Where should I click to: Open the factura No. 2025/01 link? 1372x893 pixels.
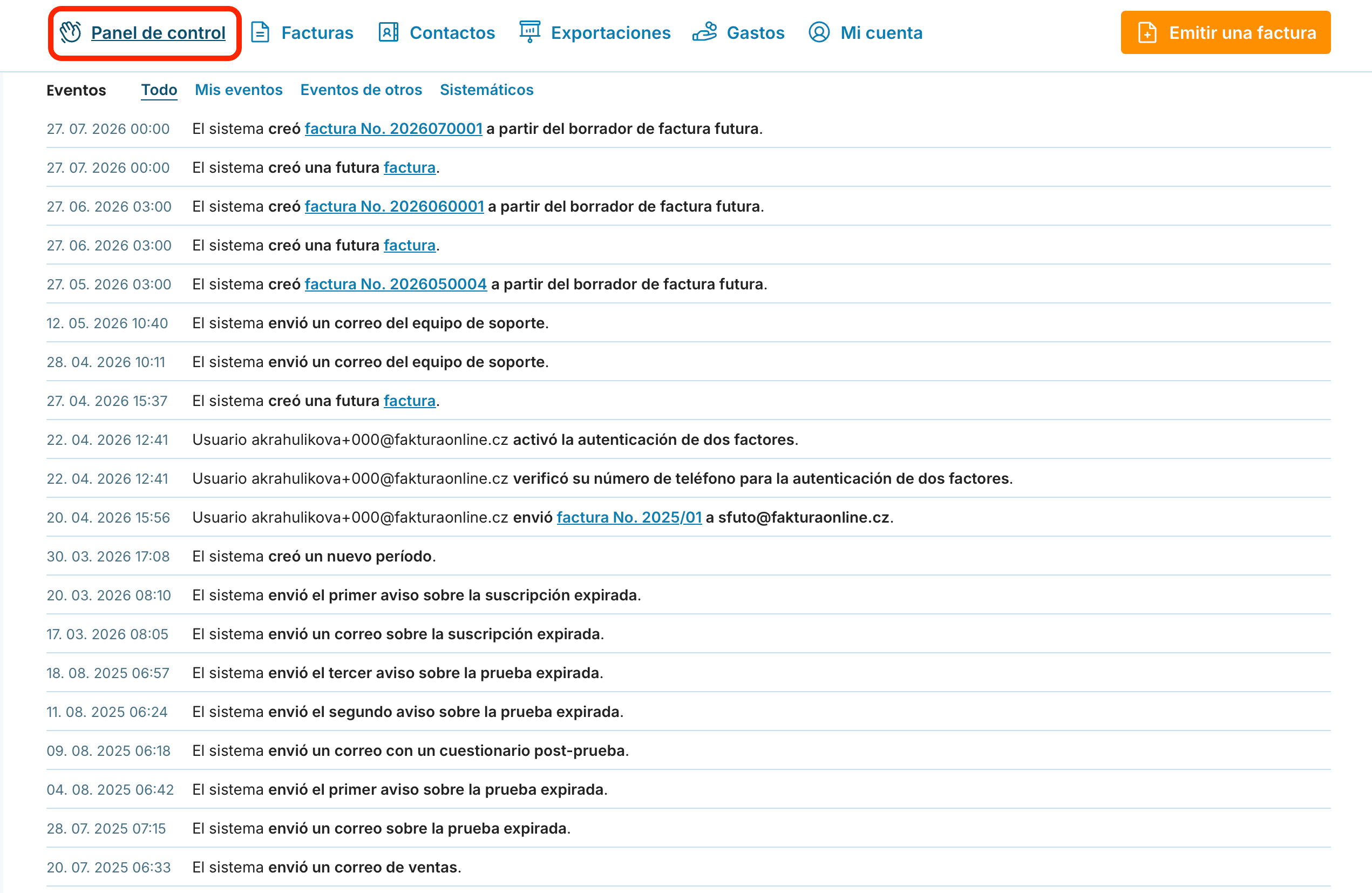pyautogui.click(x=629, y=518)
